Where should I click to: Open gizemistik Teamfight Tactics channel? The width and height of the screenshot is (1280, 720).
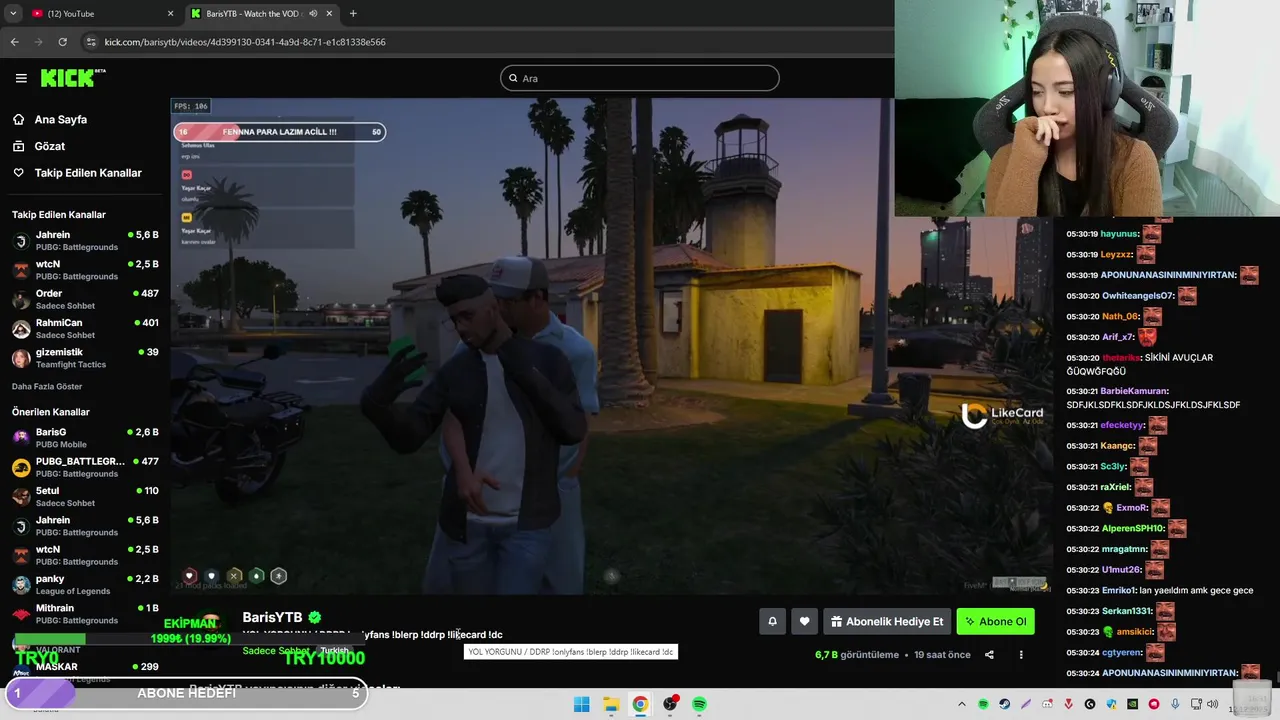85,358
